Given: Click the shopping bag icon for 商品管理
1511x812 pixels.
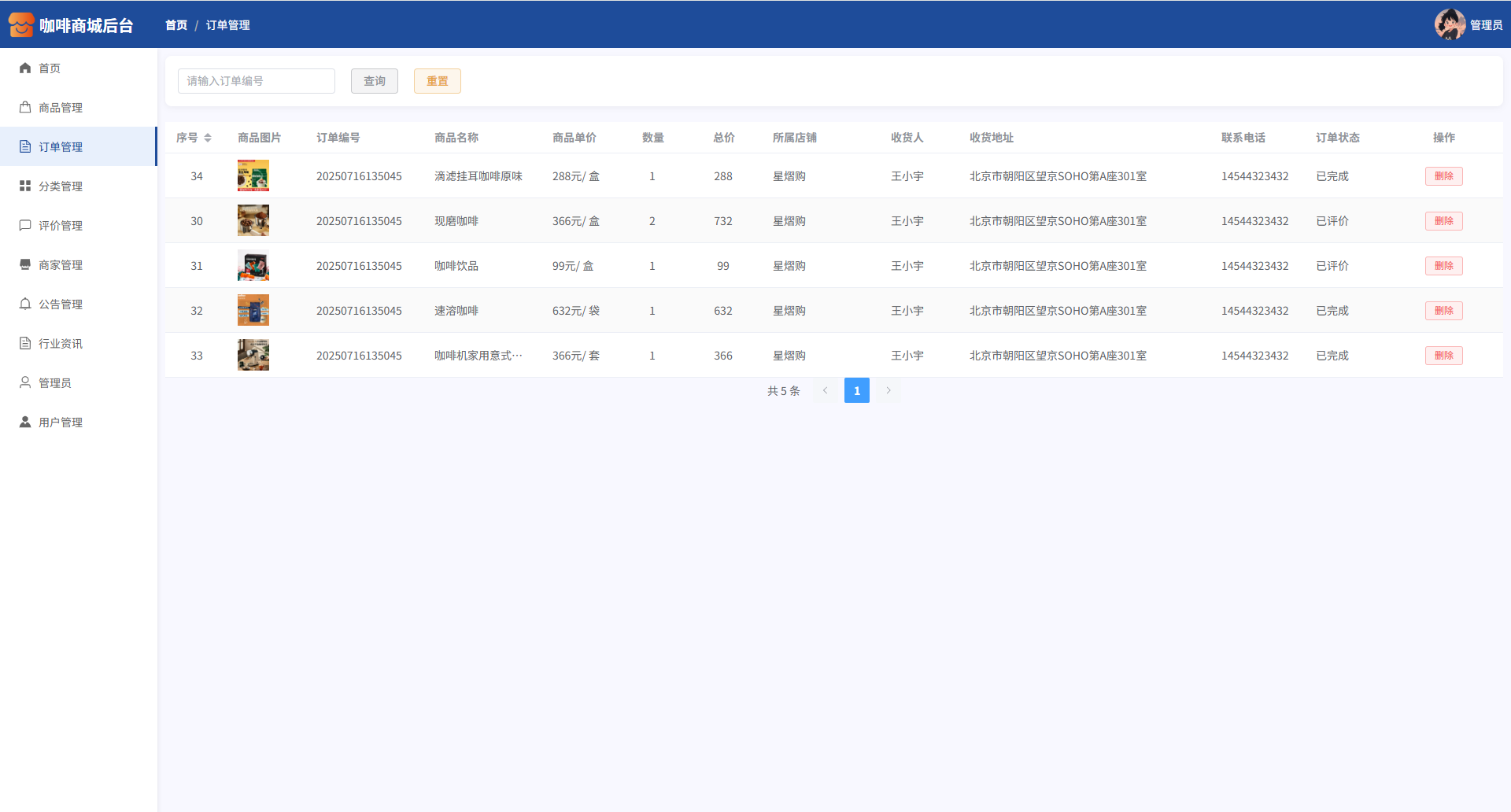Looking at the screenshot, I should (25, 108).
